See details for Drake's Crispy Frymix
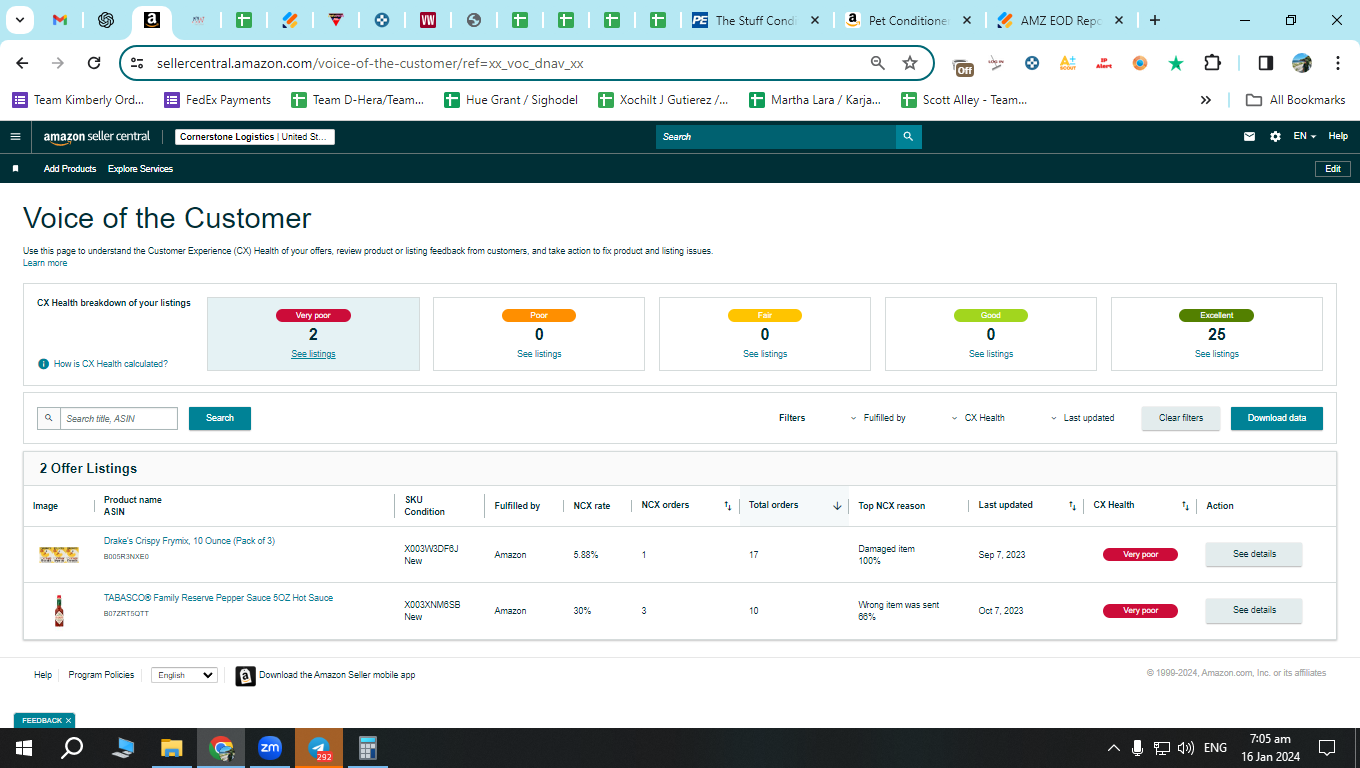This screenshot has height=768, width=1360. click(1254, 554)
